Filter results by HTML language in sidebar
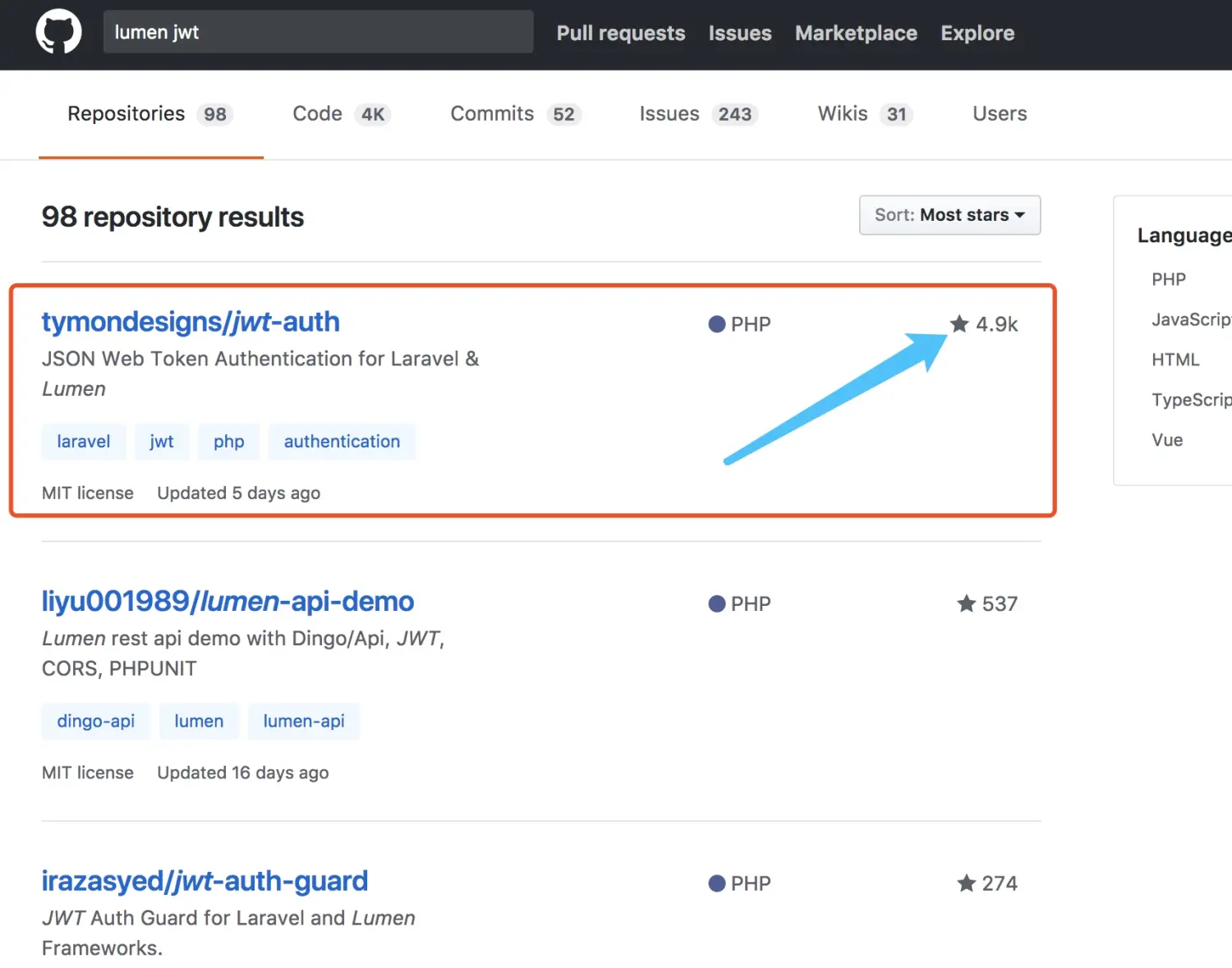This screenshot has height=968, width=1232. coord(1175,360)
